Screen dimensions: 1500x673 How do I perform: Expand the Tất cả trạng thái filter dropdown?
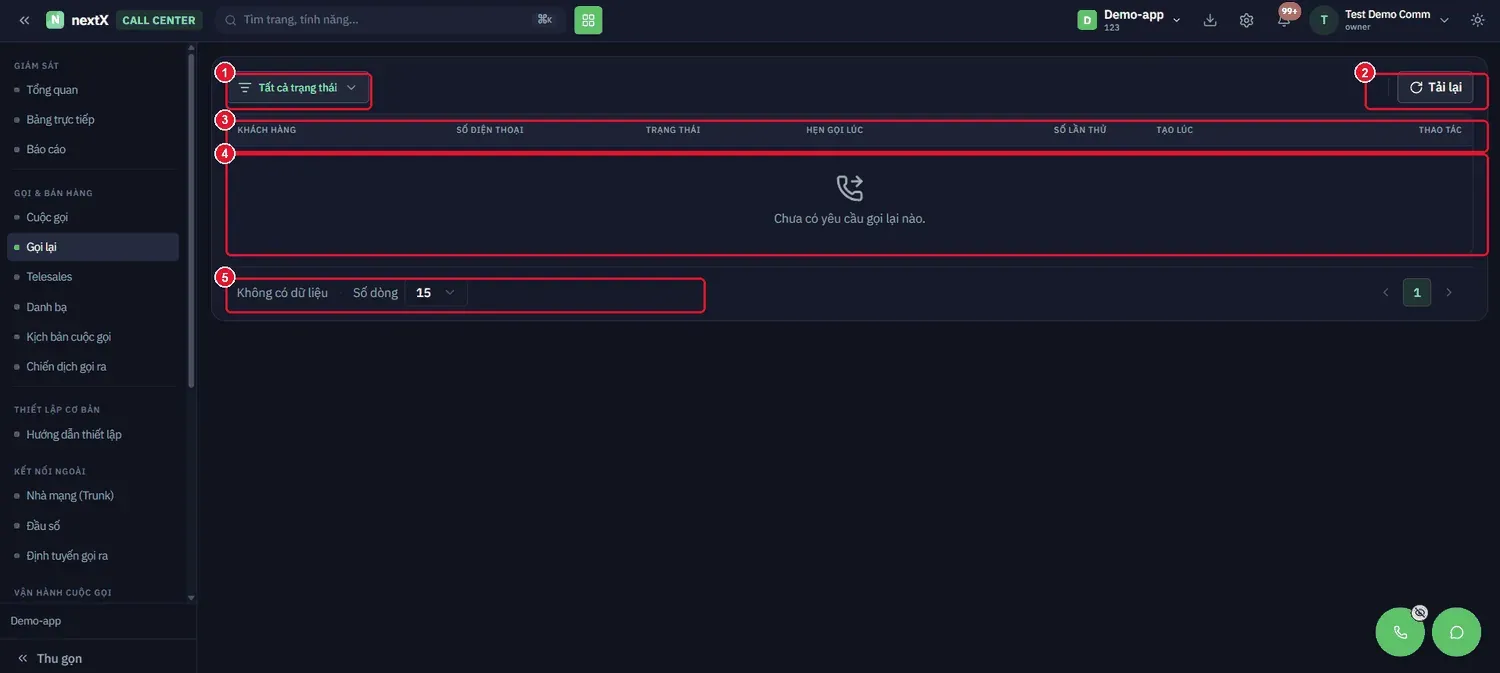click(x=298, y=88)
